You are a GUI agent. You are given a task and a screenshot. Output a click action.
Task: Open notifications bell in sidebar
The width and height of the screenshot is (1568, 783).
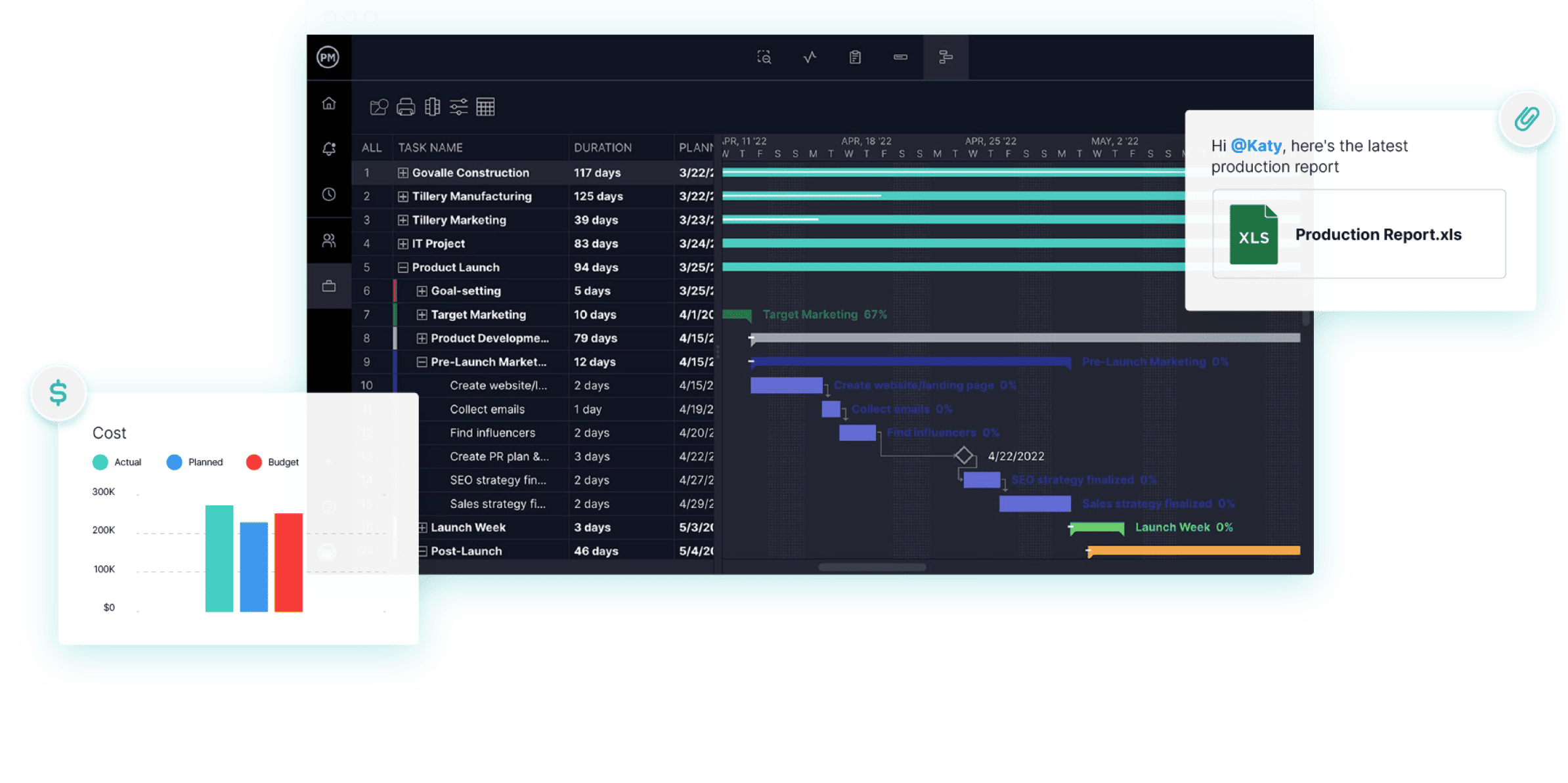coord(329,149)
